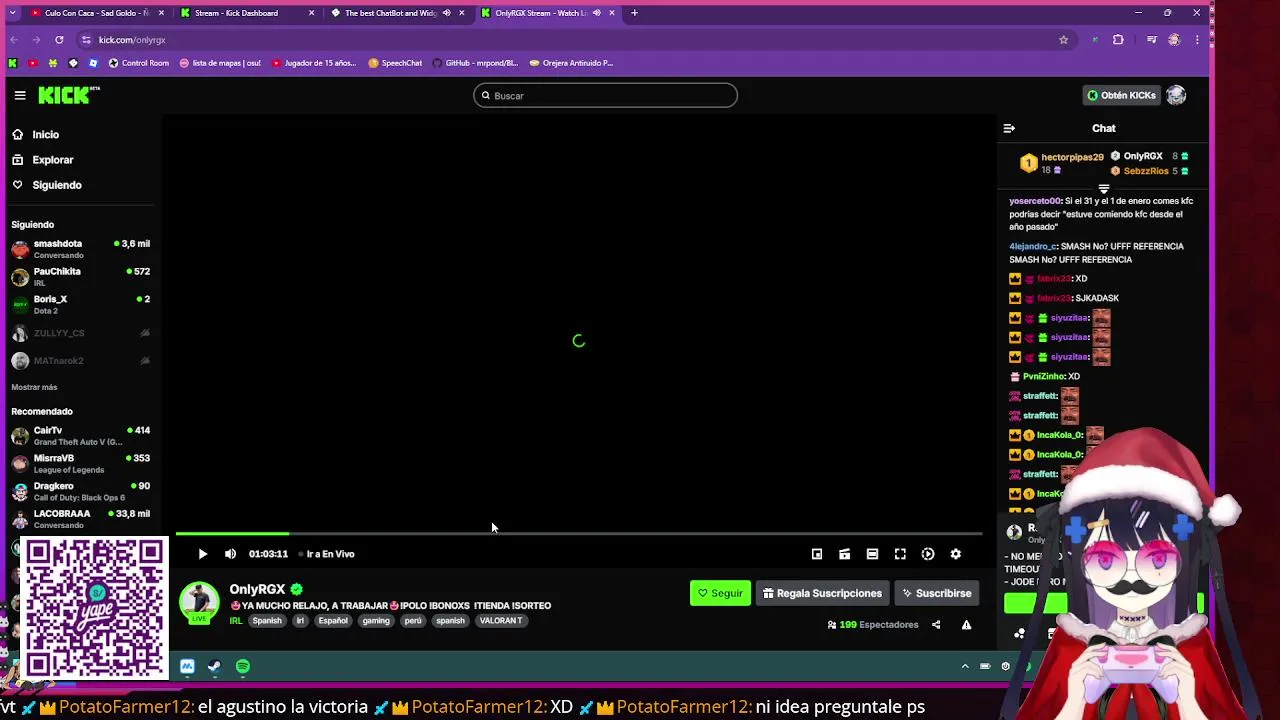Click Regala Suscripciones button
The width and height of the screenshot is (1280, 720).
822,593
